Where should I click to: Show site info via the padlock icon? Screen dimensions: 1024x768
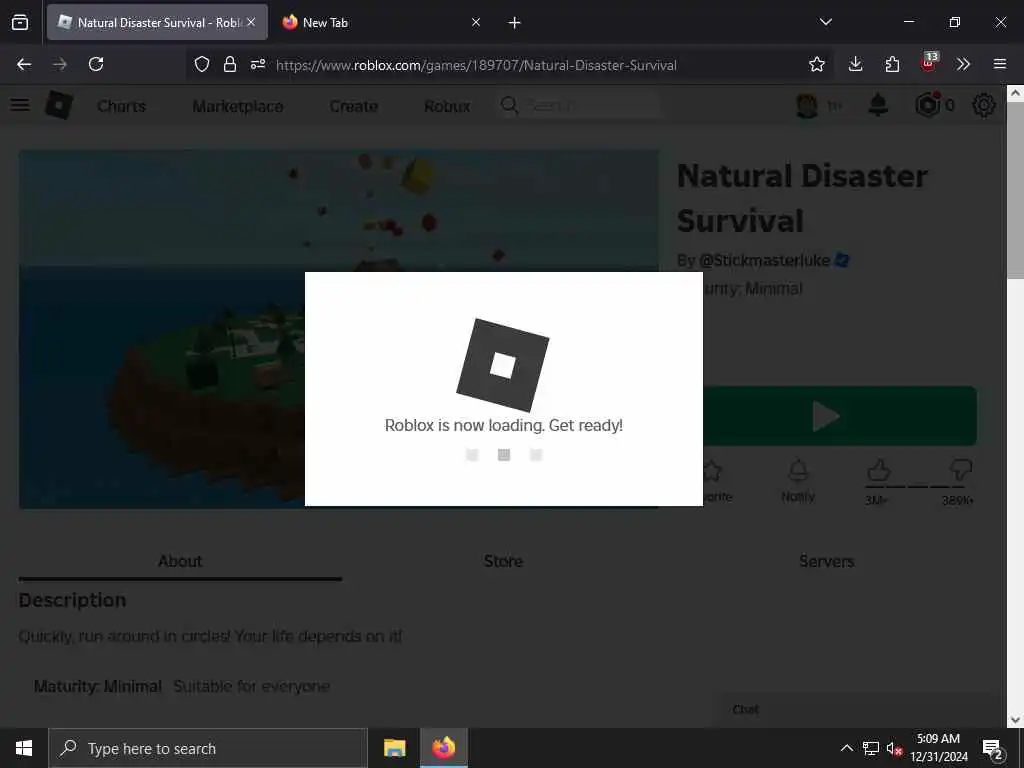(230, 64)
